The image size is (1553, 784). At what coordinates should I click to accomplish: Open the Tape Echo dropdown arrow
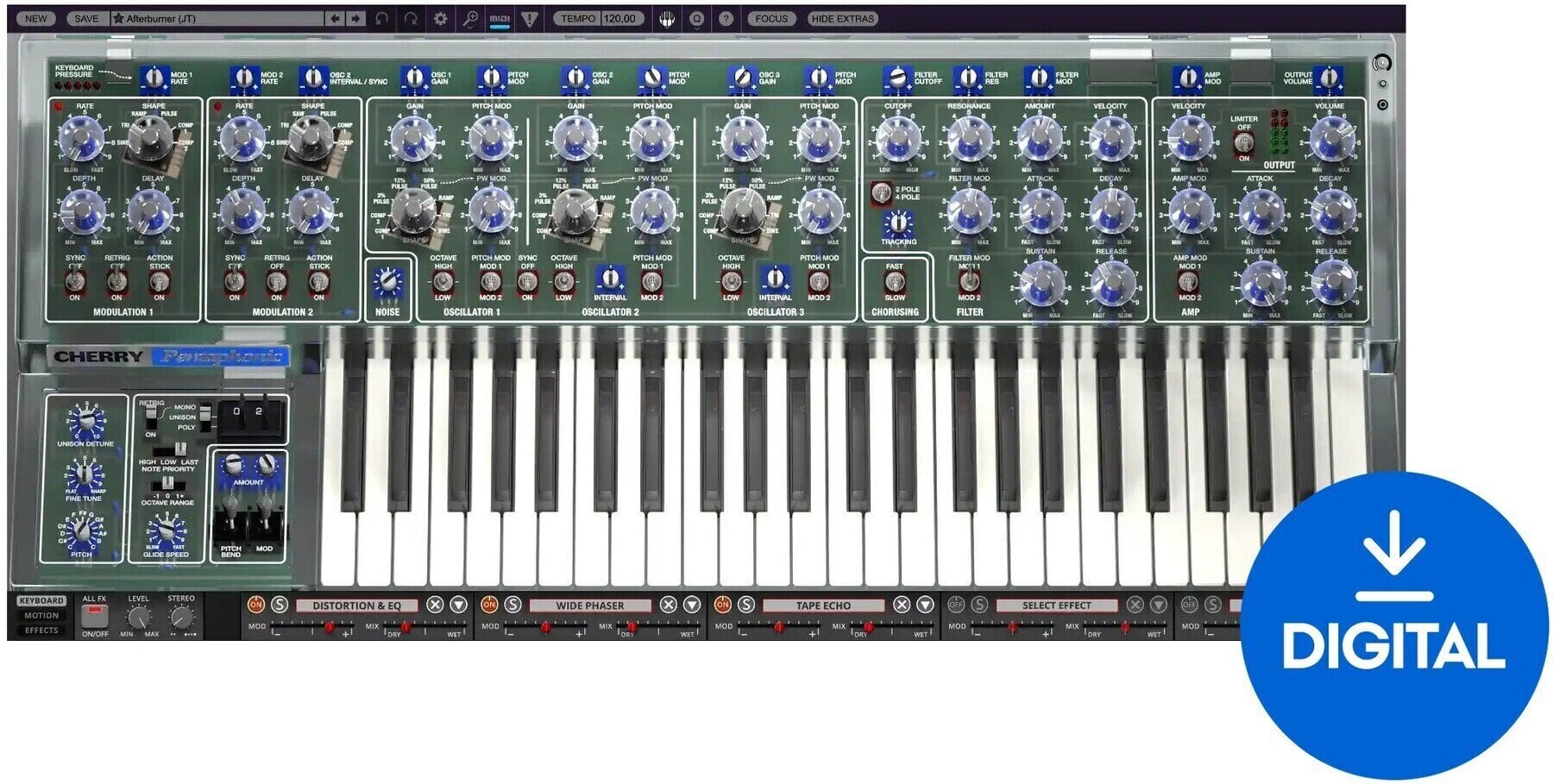[925, 605]
